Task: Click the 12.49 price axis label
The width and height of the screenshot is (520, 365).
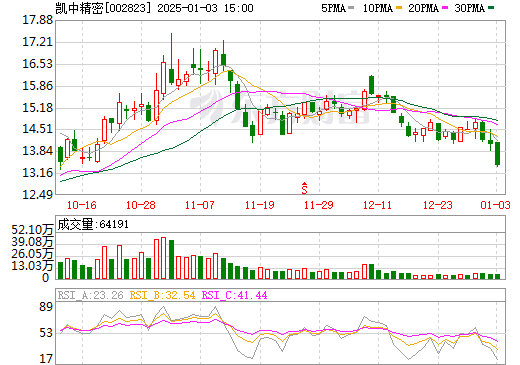Action: pos(37,194)
